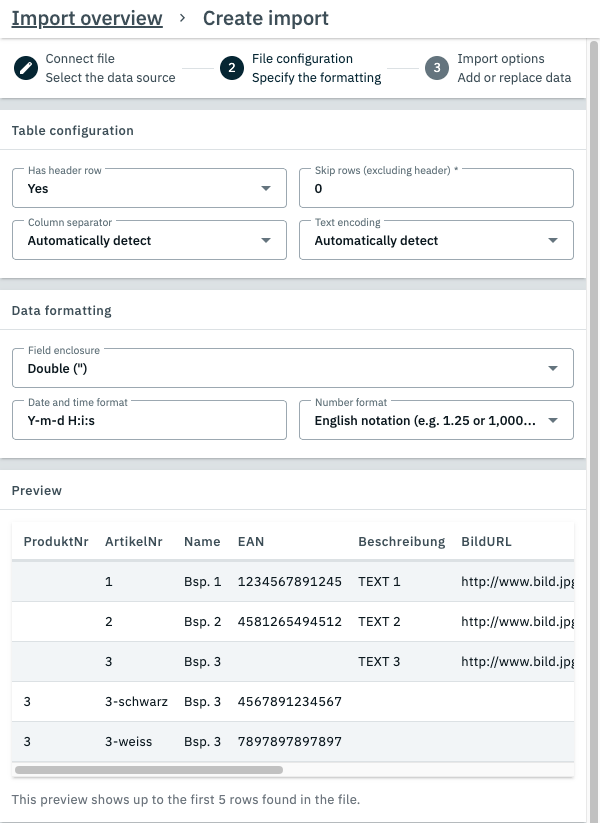Click the step 2 File configuration circle
The height and width of the screenshot is (823, 600).
tap(231, 68)
